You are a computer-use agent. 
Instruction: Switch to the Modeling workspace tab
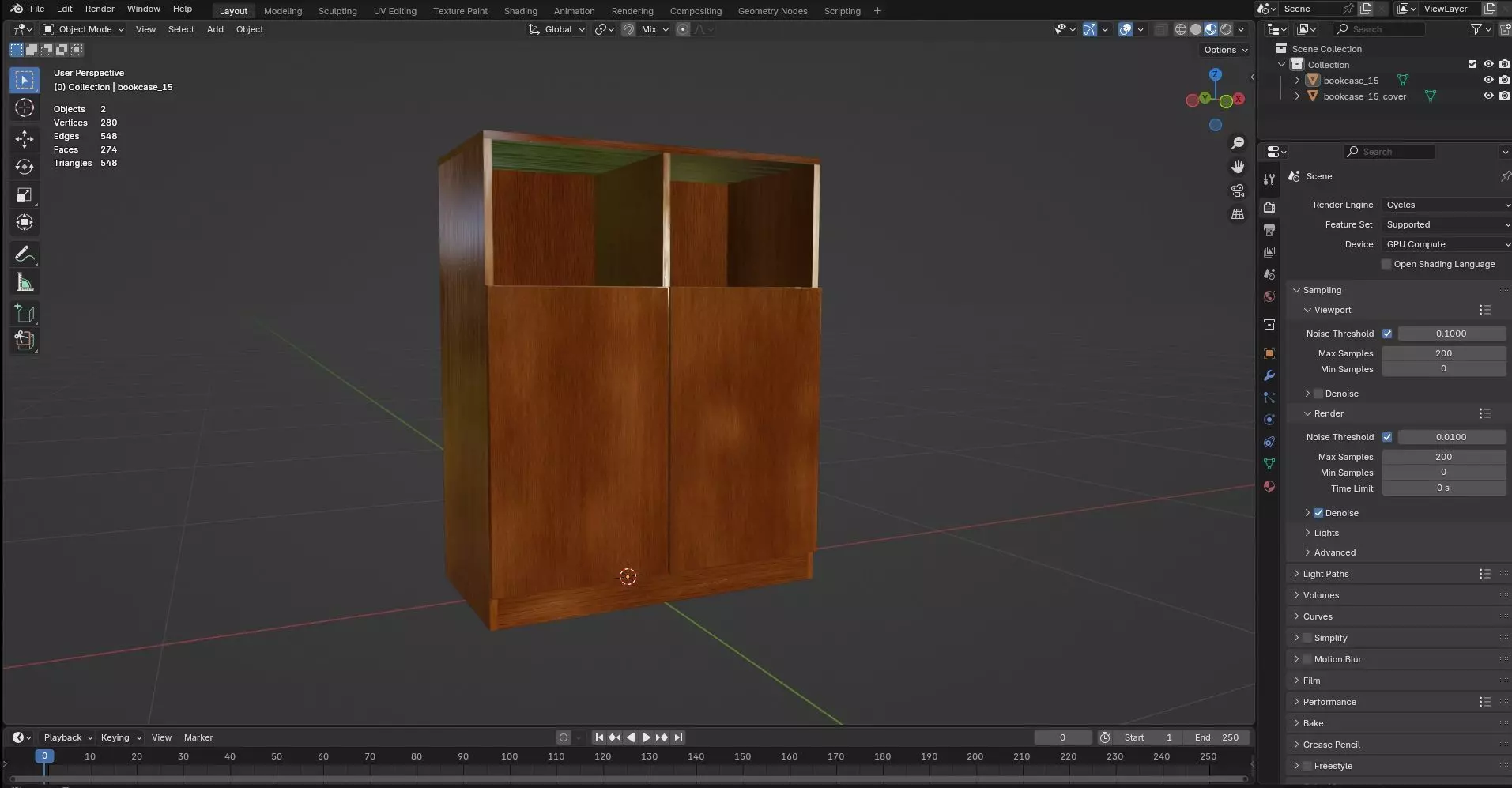coord(283,11)
